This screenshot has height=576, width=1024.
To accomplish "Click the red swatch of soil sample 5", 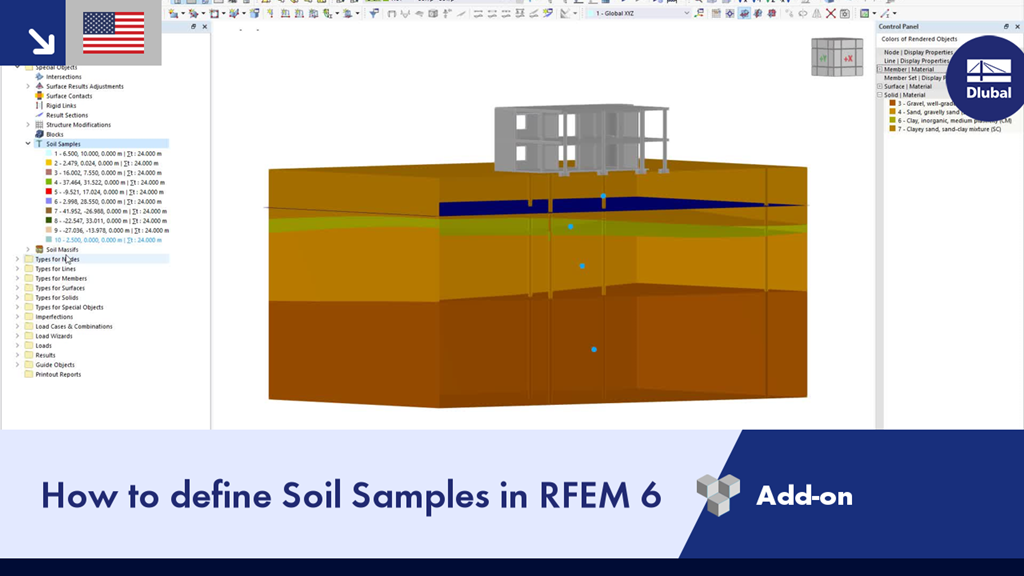I will coord(48,192).
